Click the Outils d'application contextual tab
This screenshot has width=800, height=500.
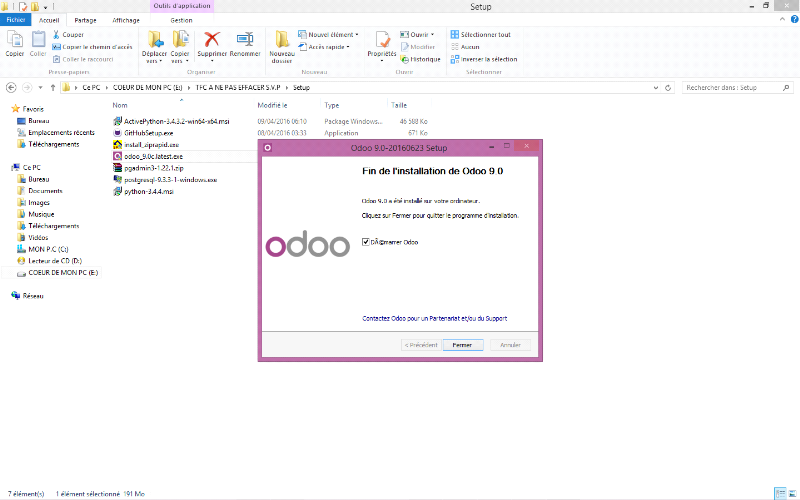point(182,6)
